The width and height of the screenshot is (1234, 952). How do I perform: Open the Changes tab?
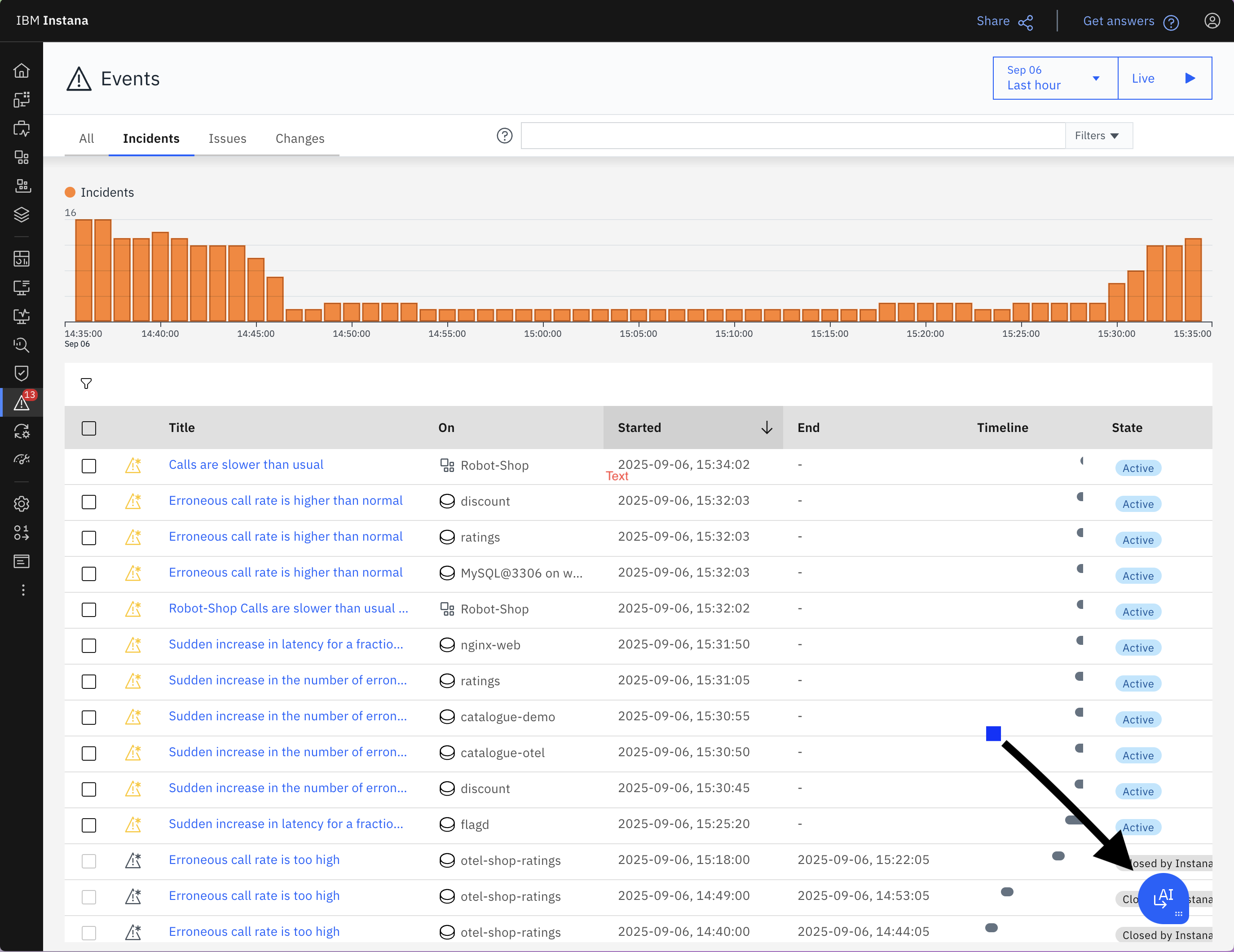click(300, 138)
